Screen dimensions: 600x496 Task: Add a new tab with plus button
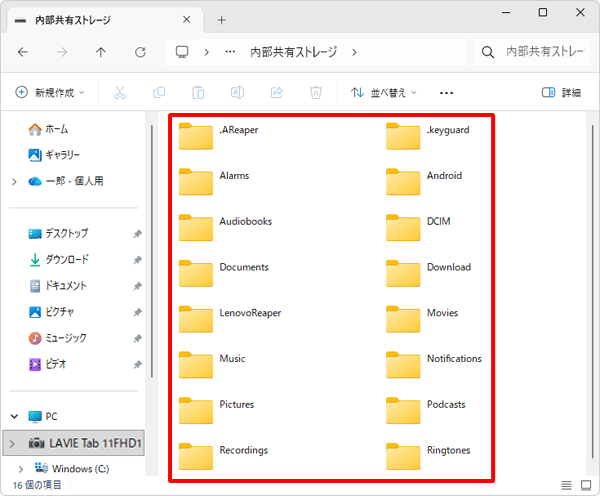pos(222,20)
